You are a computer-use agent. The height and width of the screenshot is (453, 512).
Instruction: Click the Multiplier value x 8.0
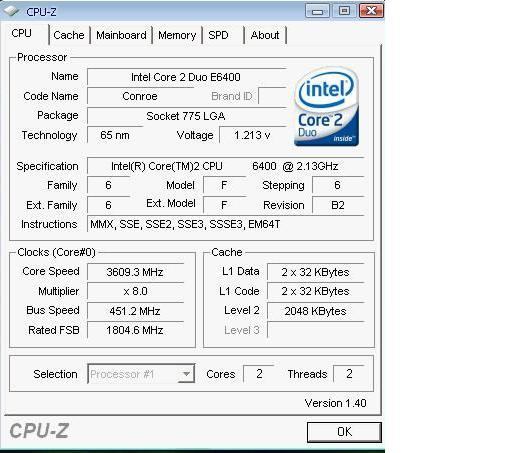tap(135, 291)
